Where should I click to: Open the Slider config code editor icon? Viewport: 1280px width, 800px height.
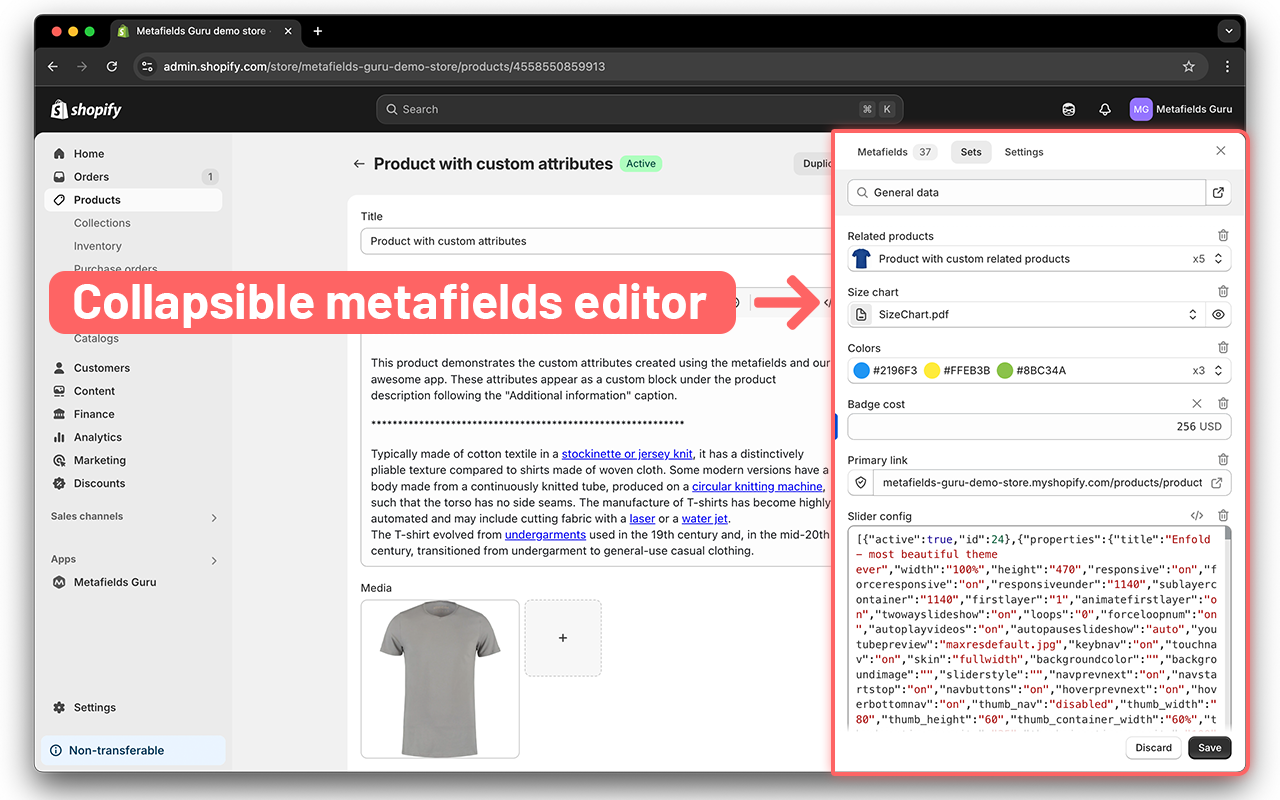(1196, 515)
